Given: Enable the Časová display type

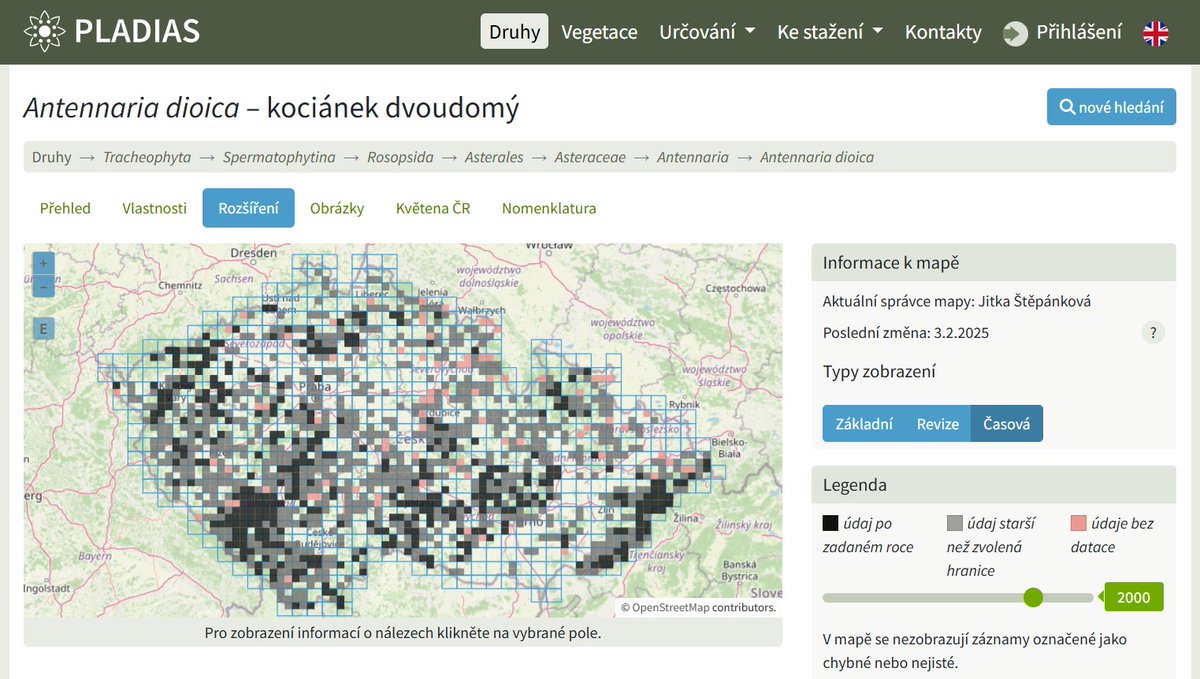Looking at the screenshot, I should (x=1007, y=423).
